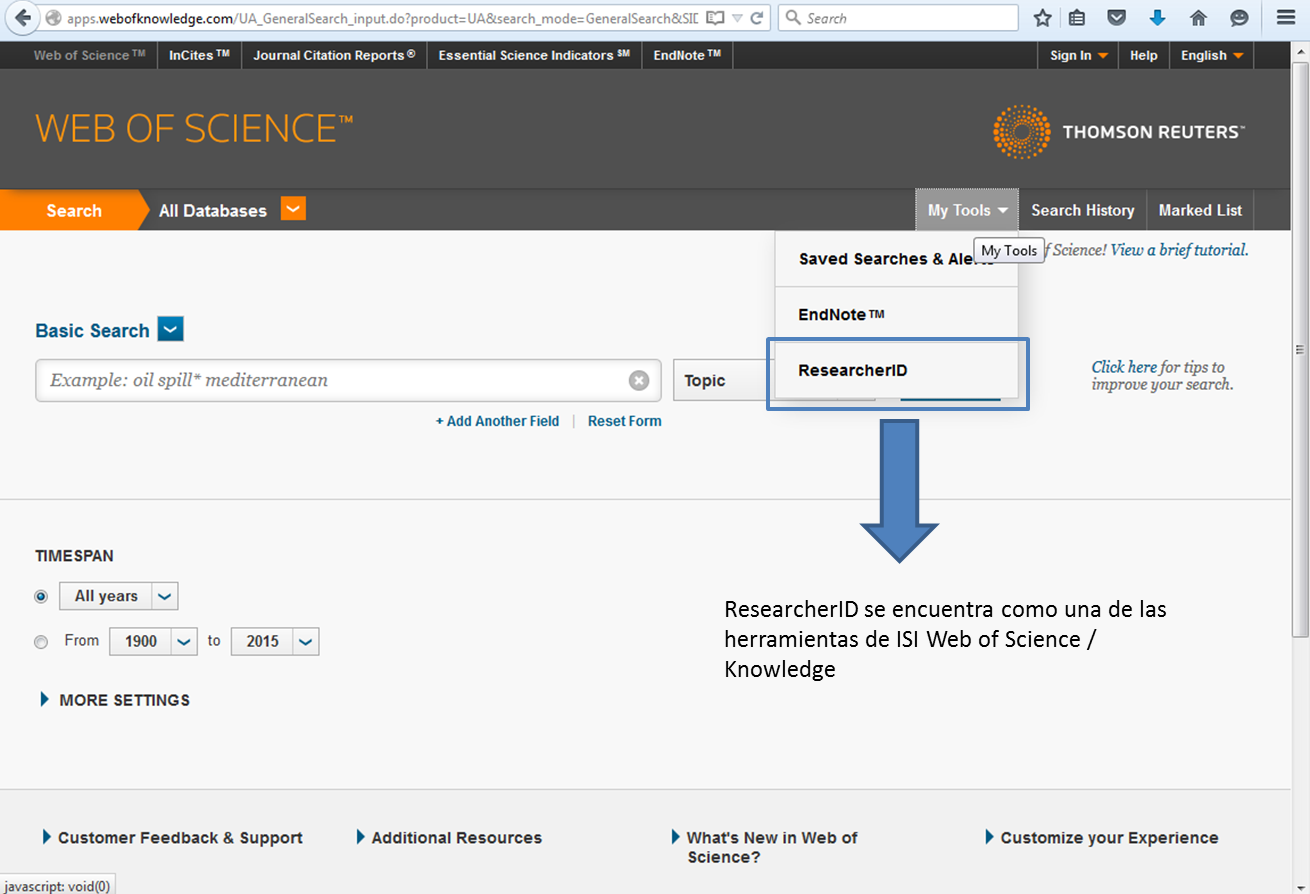Click Add Another Field link
Screen dimensions: 1310x894
point(497,421)
